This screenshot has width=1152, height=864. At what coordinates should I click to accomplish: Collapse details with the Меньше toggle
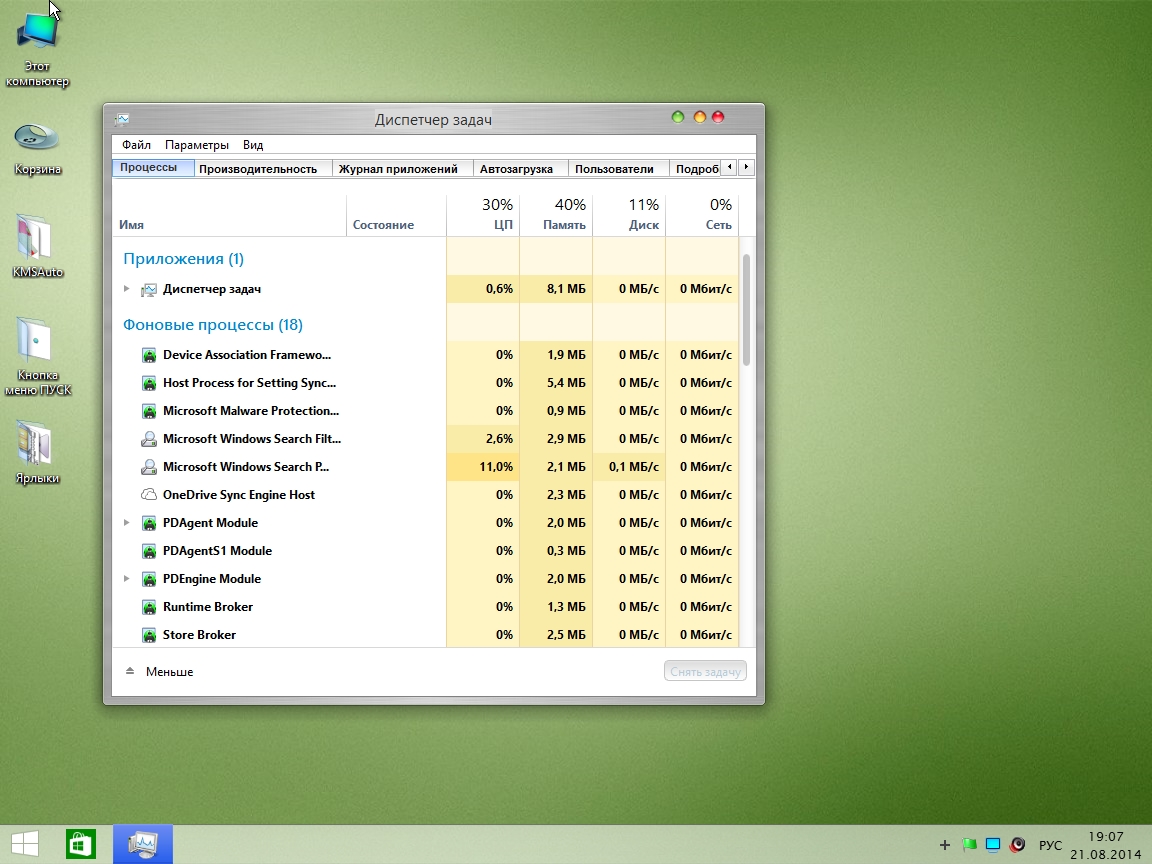point(159,672)
